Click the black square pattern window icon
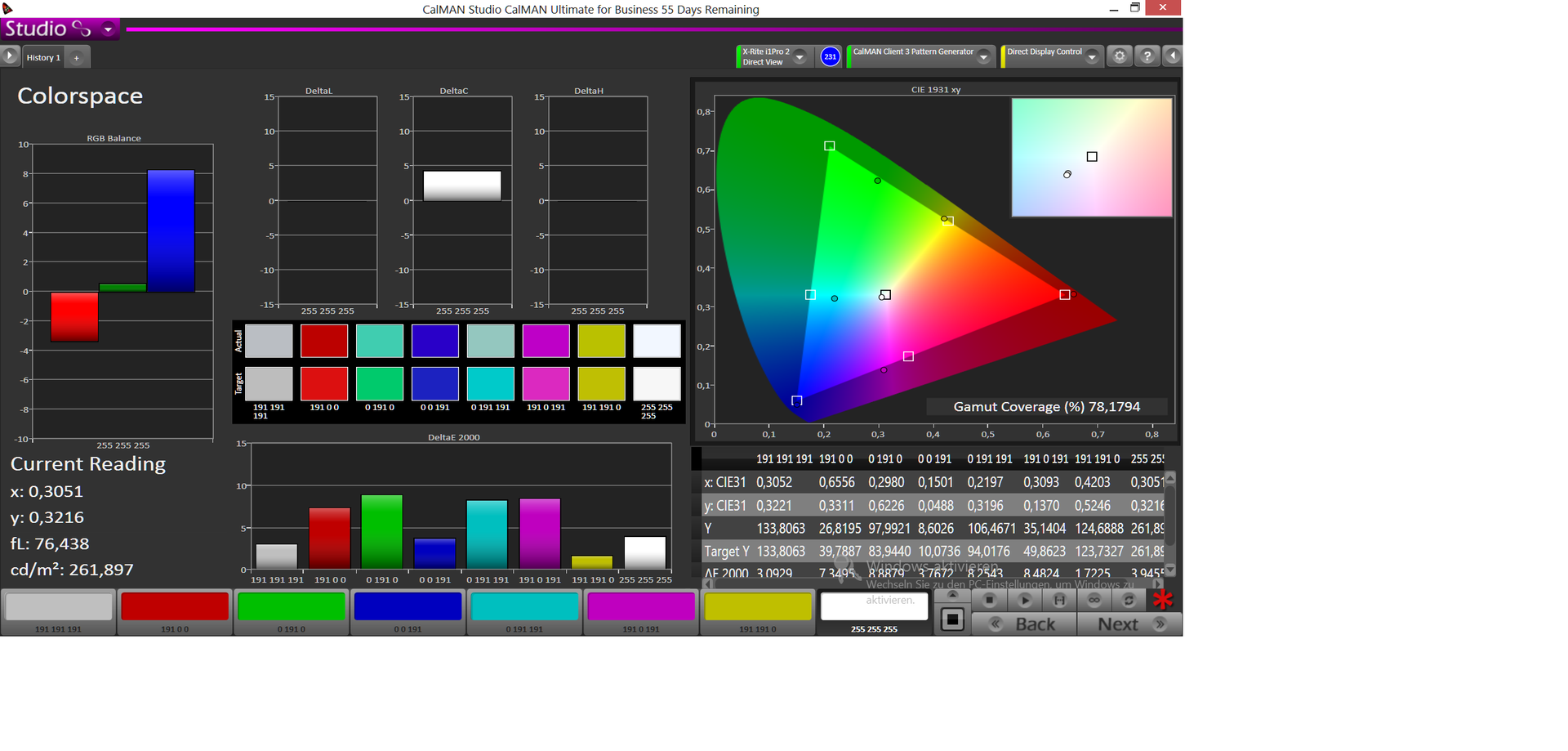Viewport: 1568px width, 751px height. 952,619
